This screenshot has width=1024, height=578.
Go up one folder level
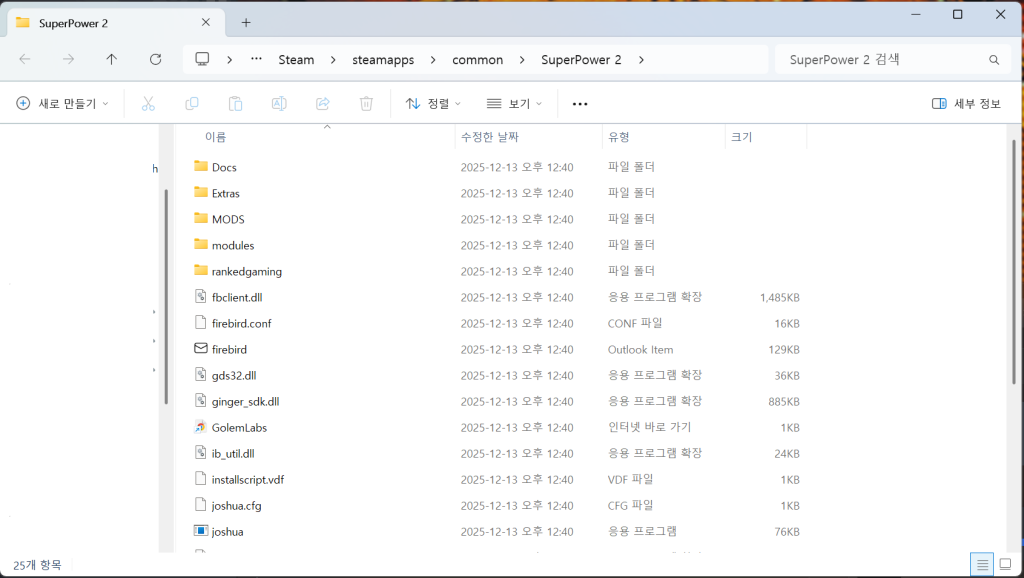(x=112, y=60)
